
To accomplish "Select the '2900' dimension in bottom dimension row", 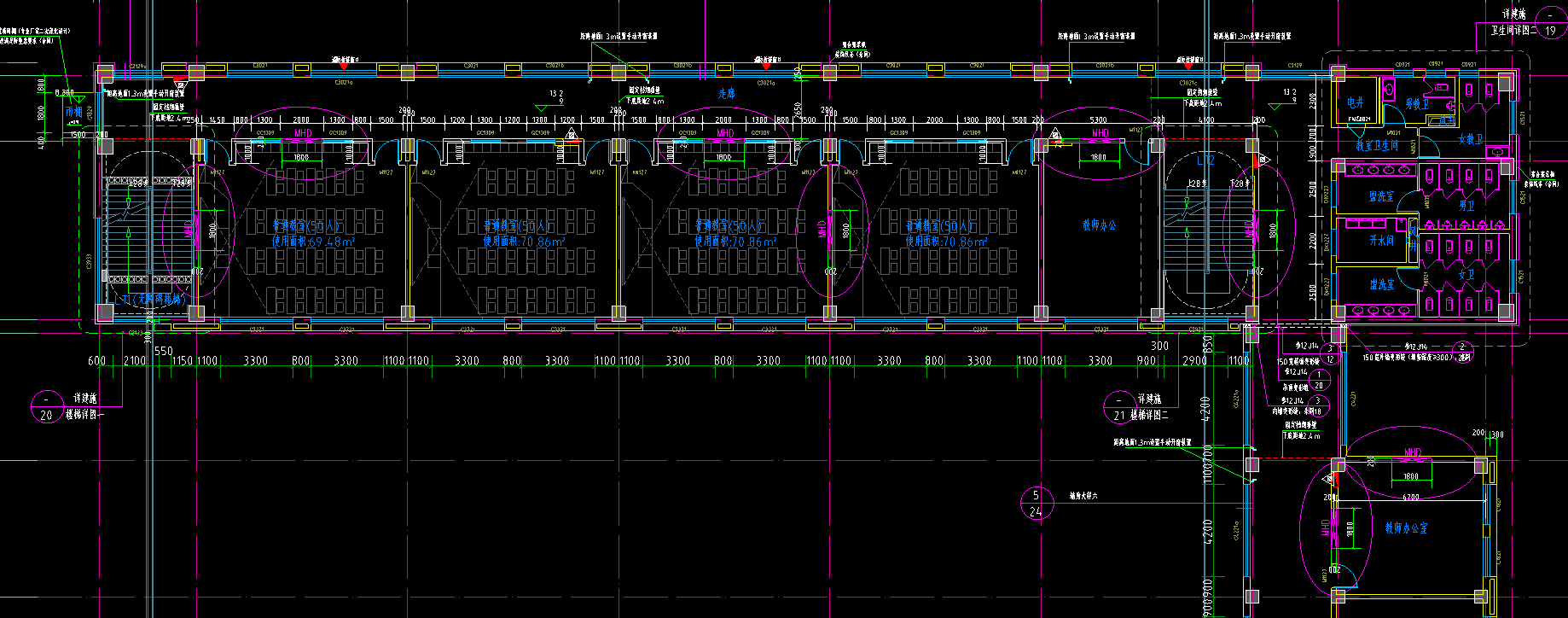I will (1194, 361).
